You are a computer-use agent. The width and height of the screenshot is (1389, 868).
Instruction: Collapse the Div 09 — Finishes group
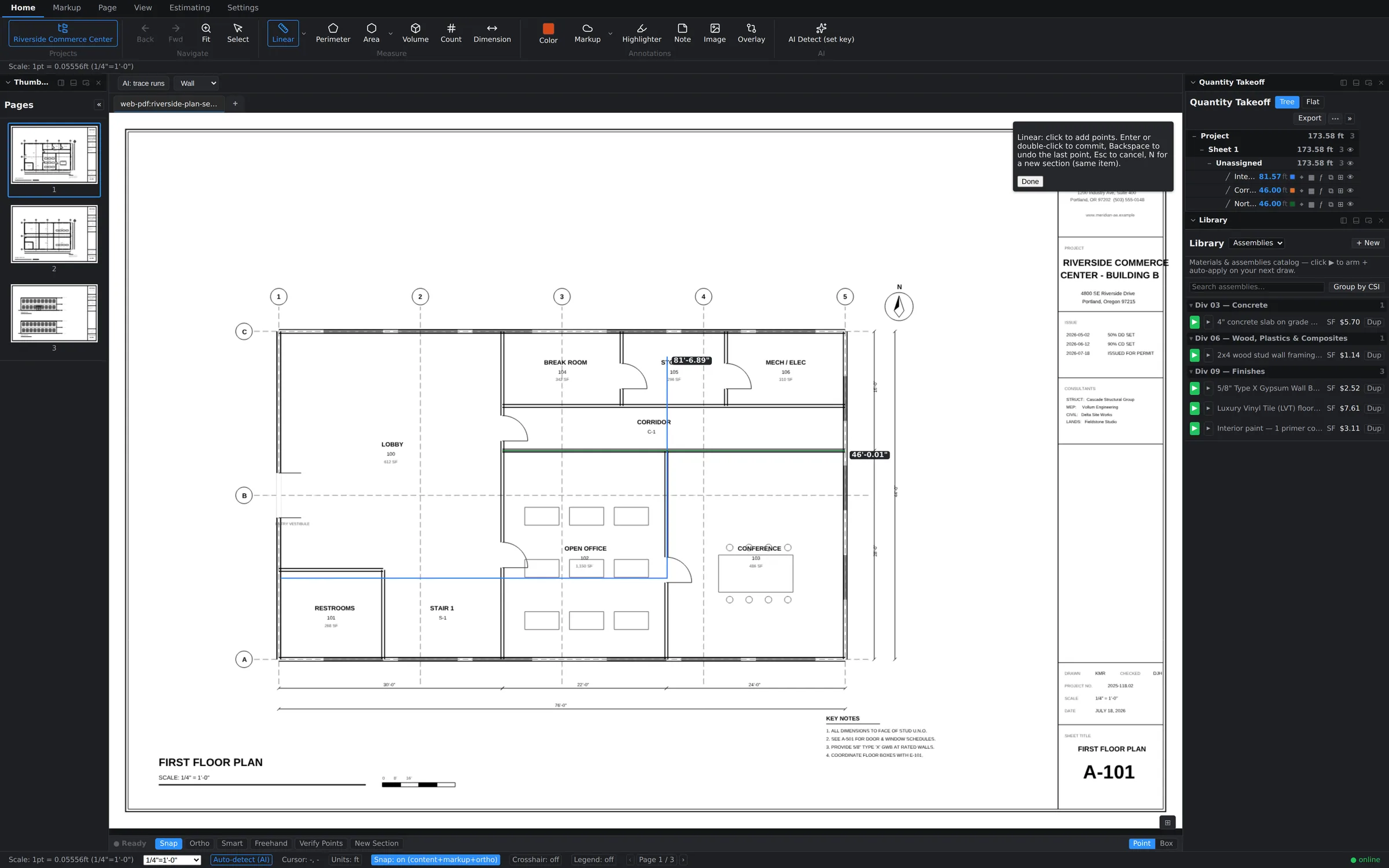[x=1191, y=372]
